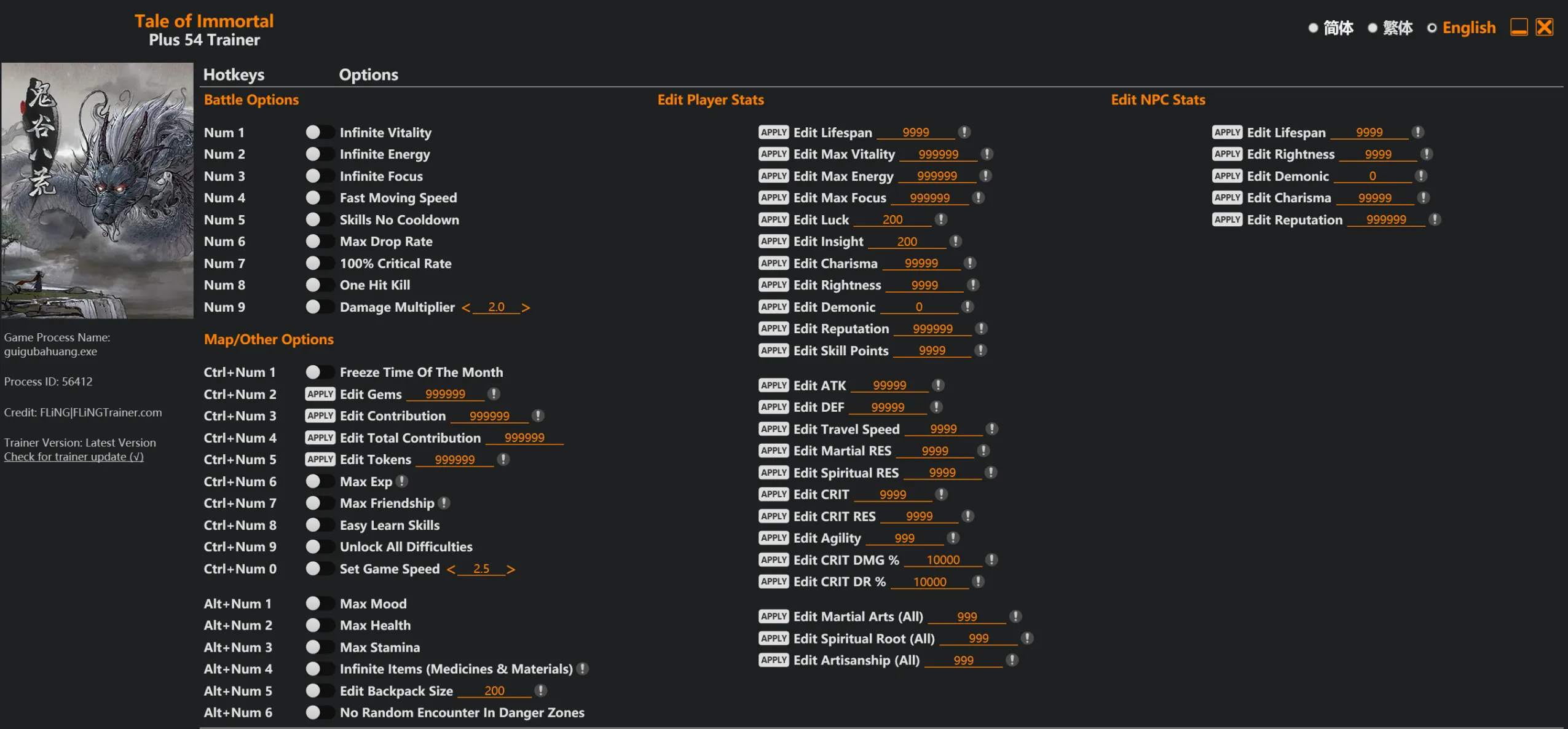Open the Options tab
Image resolution: width=1568 pixels, height=729 pixels.
pos(368,75)
